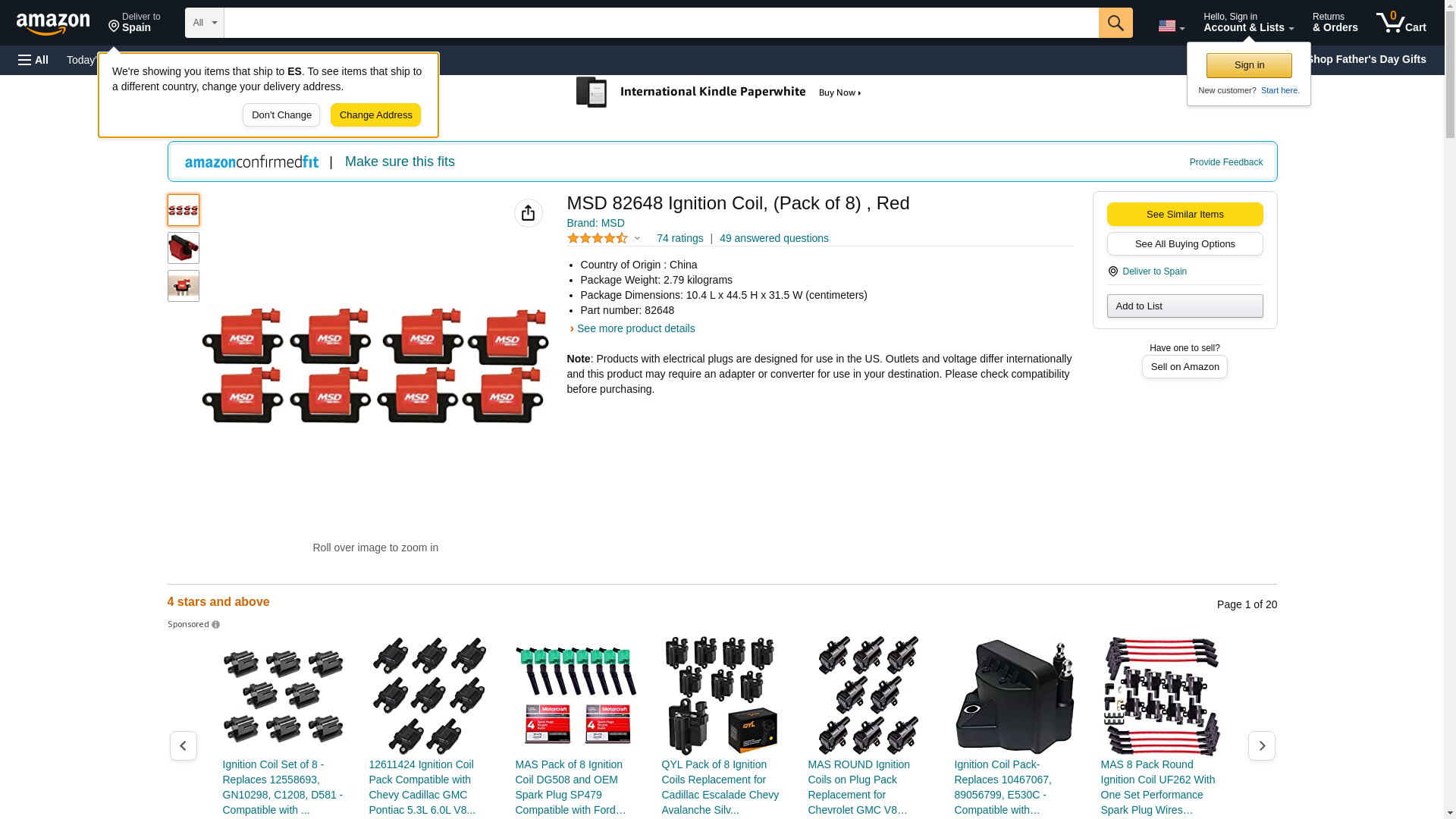Screen dimensions: 1456x819
Task: Click the Amazon logo
Action: point(53,24)
